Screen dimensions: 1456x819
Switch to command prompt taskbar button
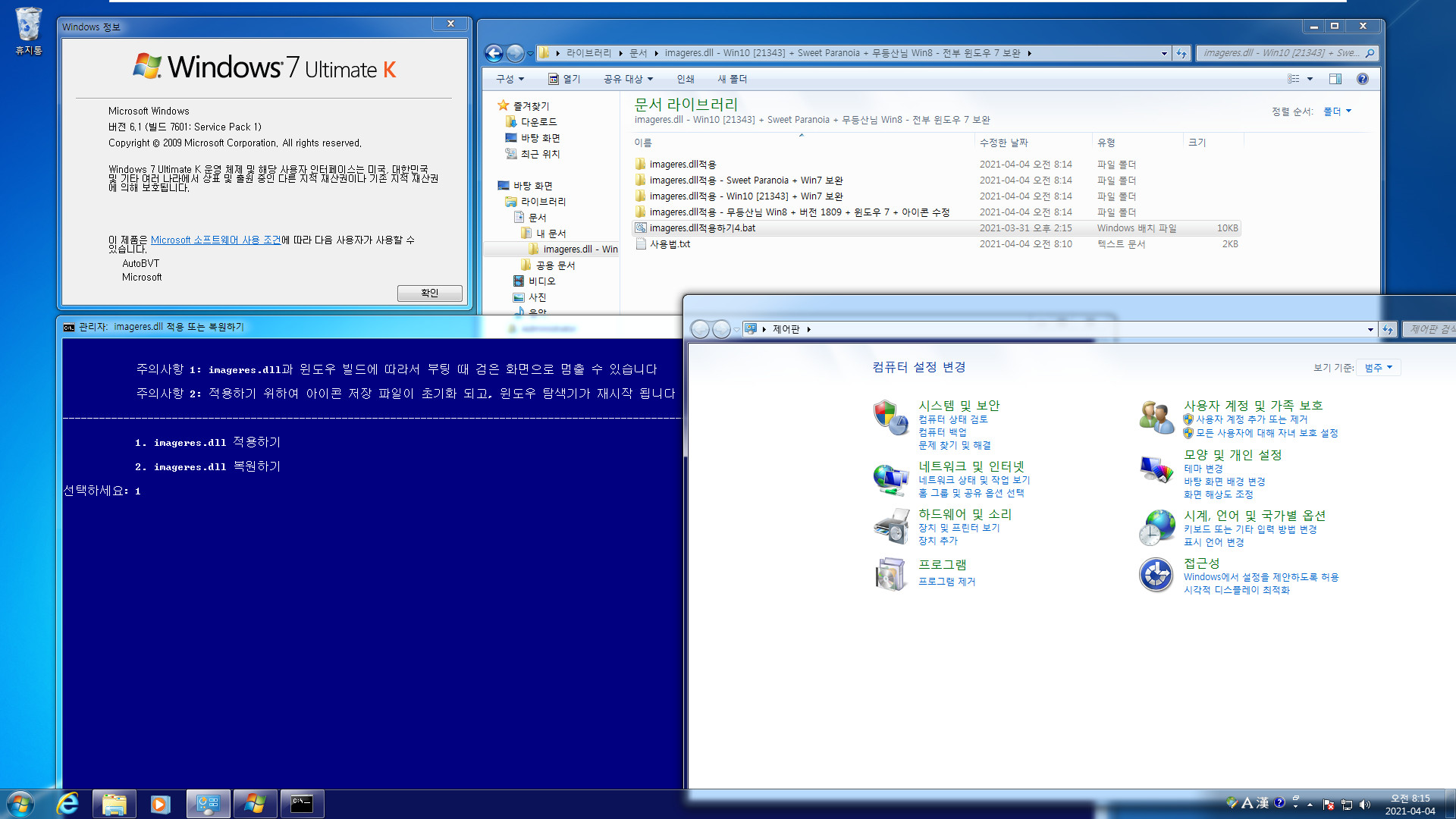pos(302,804)
